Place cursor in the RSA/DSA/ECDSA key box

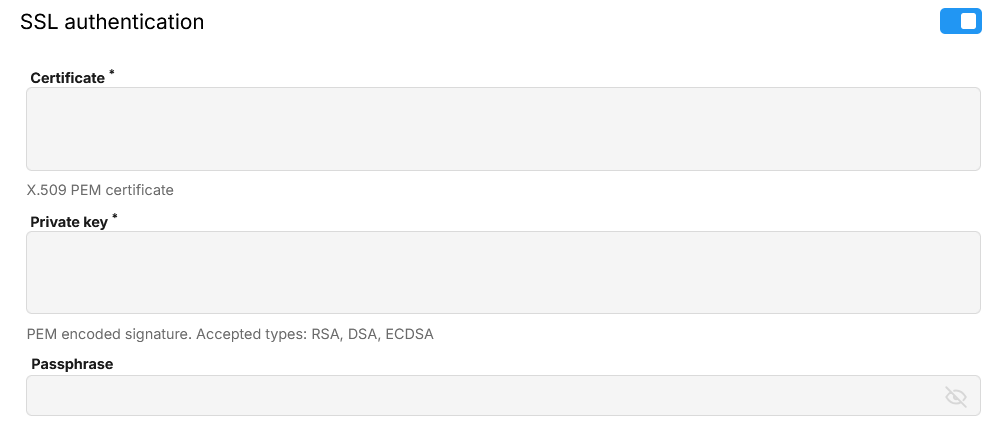tap(502, 273)
